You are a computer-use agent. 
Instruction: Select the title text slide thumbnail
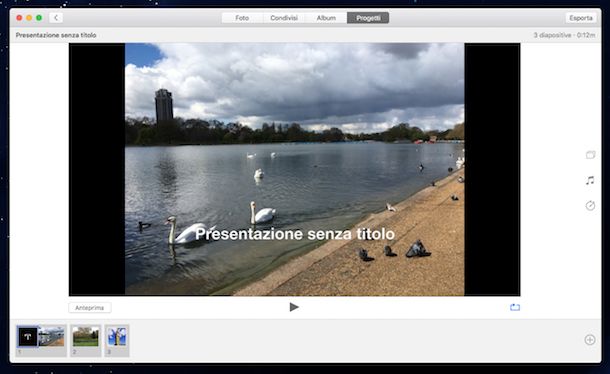28,337
